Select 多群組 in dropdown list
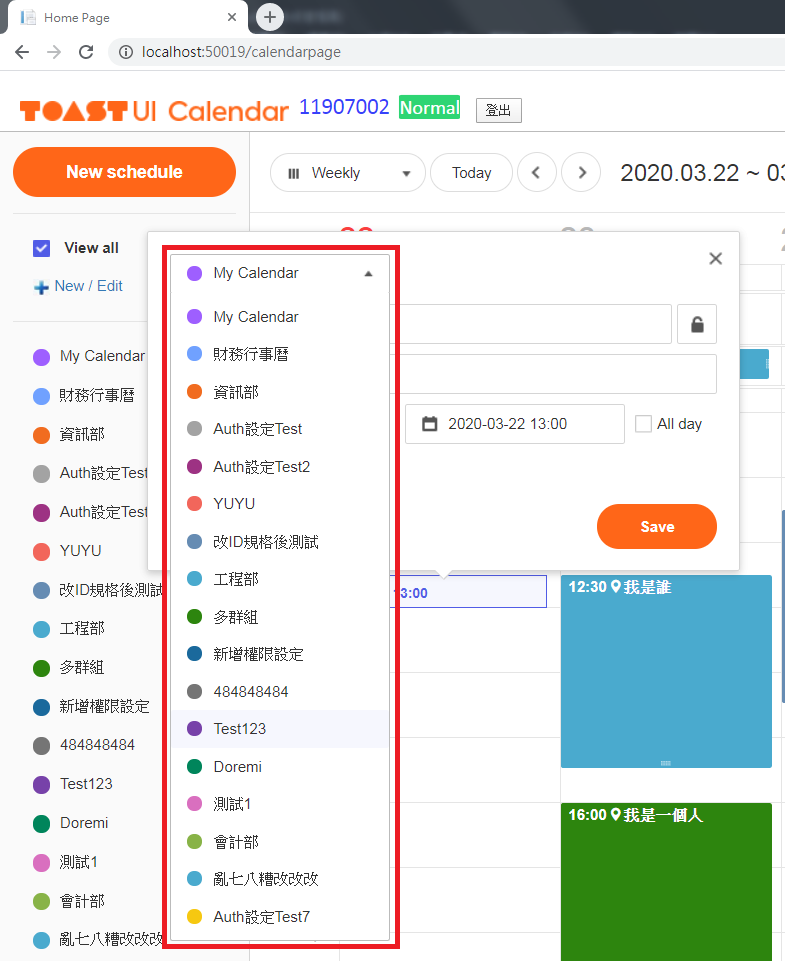 pyautogui.click(x=280, y=617)
